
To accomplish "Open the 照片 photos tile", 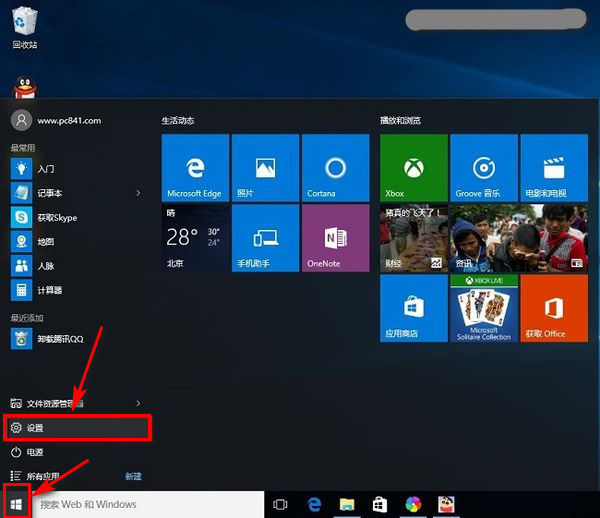I will 265,168.
